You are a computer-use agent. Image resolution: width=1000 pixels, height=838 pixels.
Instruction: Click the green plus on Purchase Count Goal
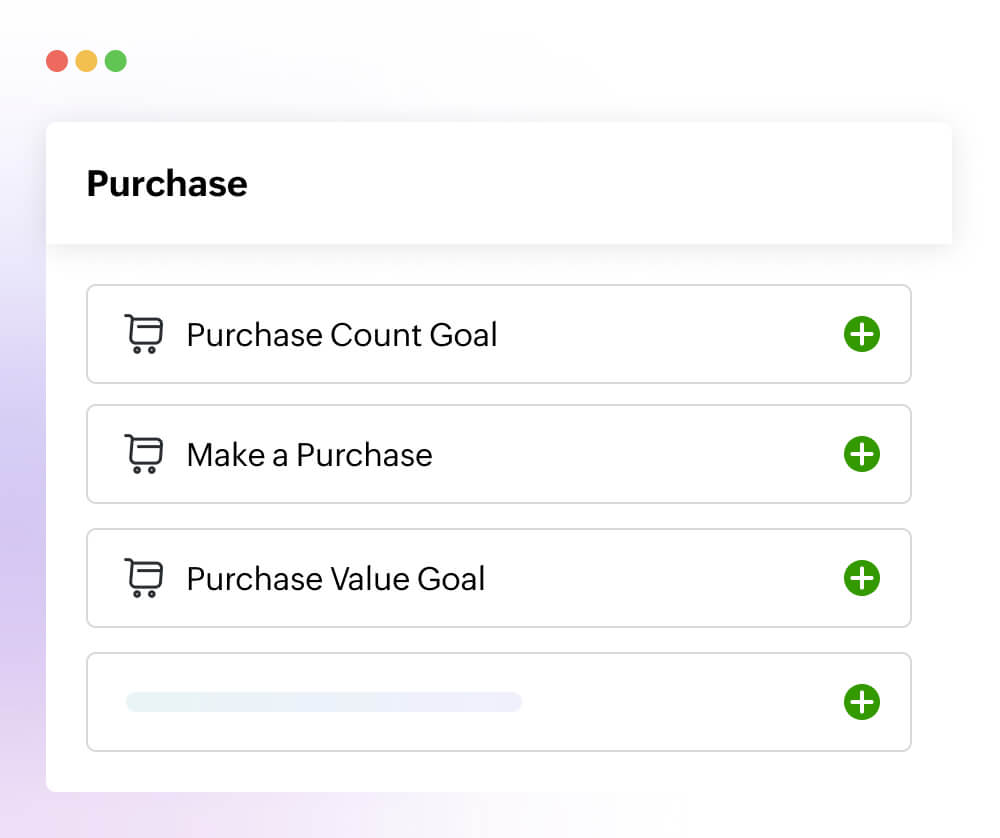[861, 334]
